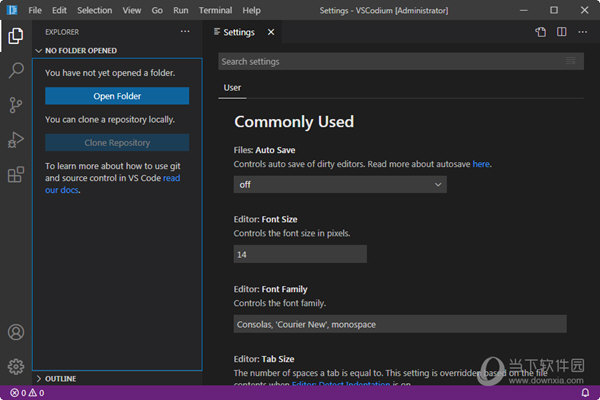Focus the Search settings input field
Viewport: 600px width, 400px height.
(x=401, y=61)
